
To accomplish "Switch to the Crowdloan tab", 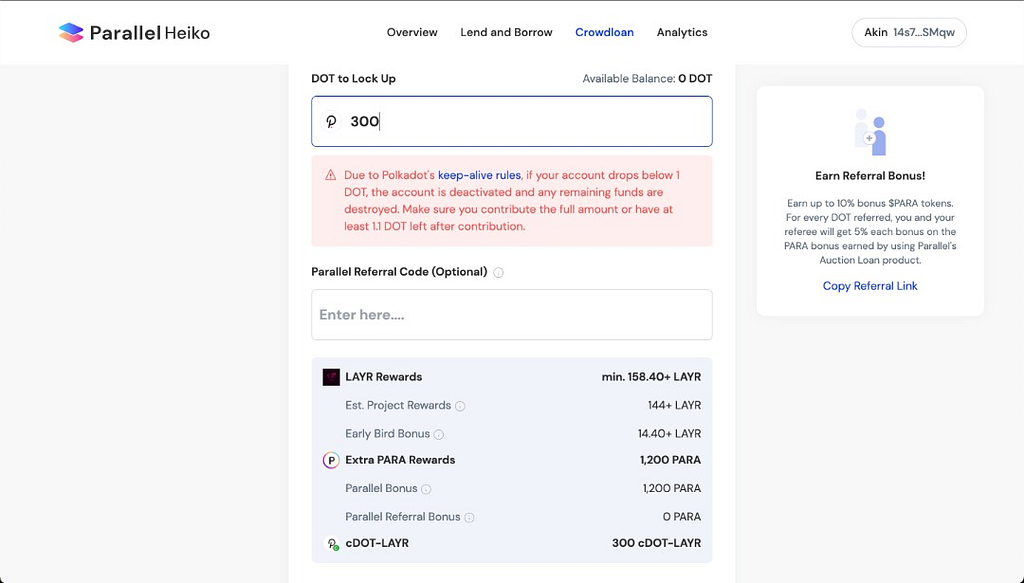I will (604, 32).
